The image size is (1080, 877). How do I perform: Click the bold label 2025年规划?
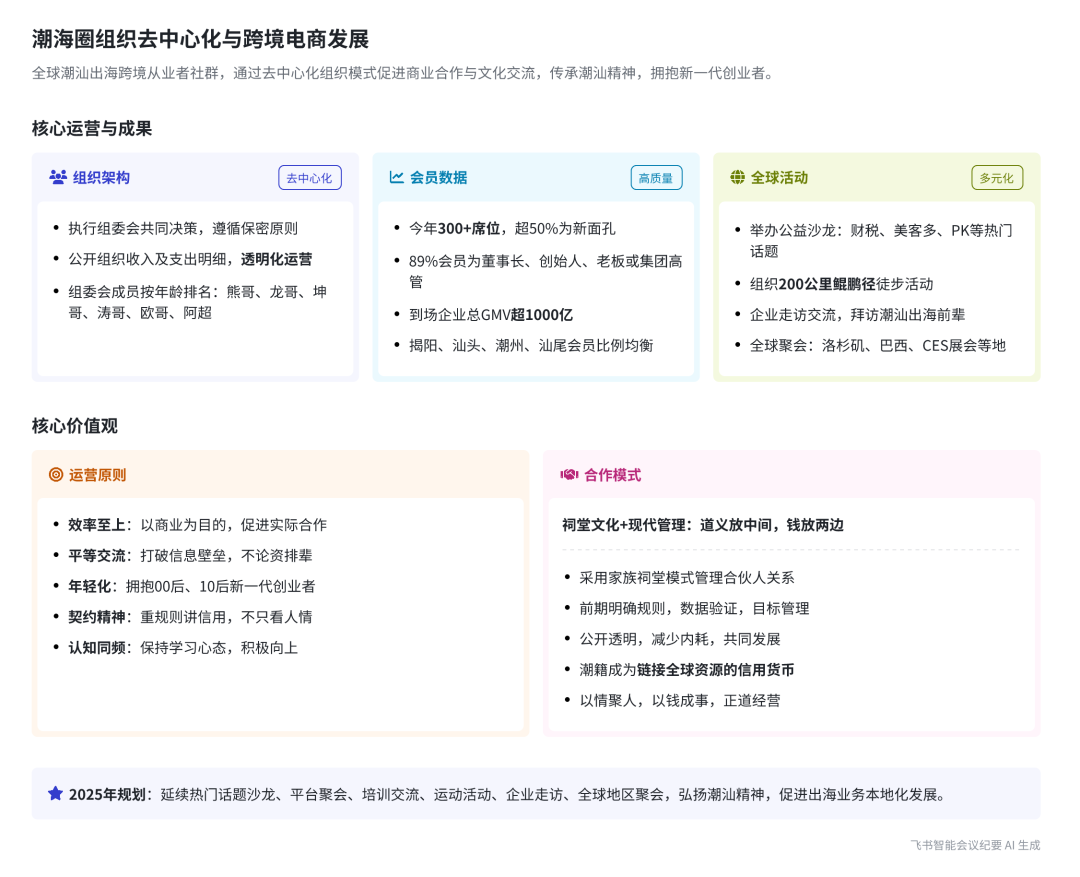[x=107, y=794]
